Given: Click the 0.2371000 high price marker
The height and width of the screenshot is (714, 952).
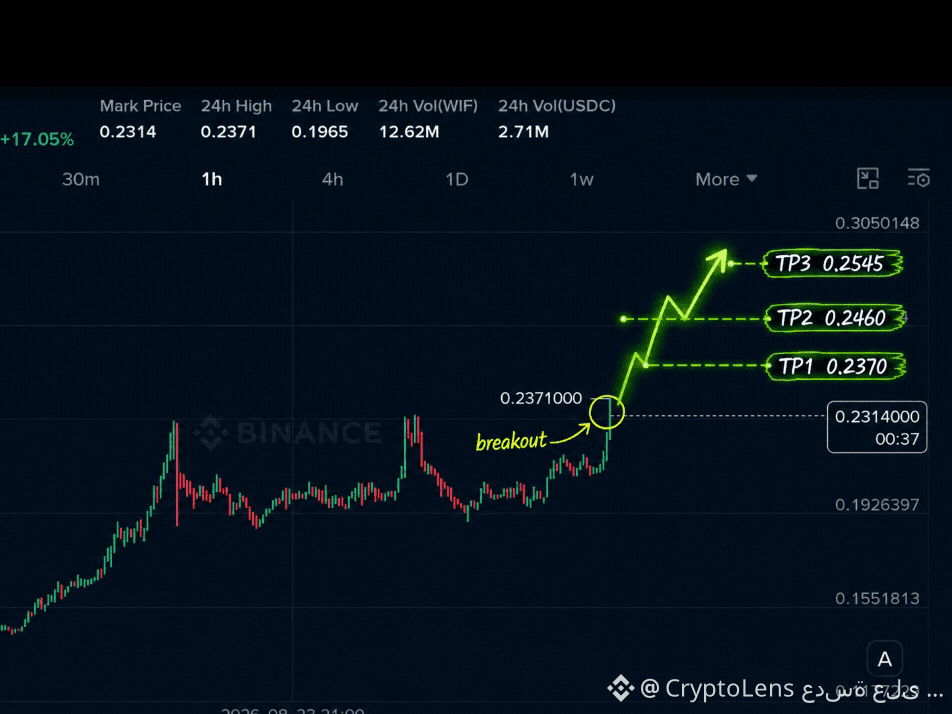Looking at the screenshot, I should click(541, 398).
